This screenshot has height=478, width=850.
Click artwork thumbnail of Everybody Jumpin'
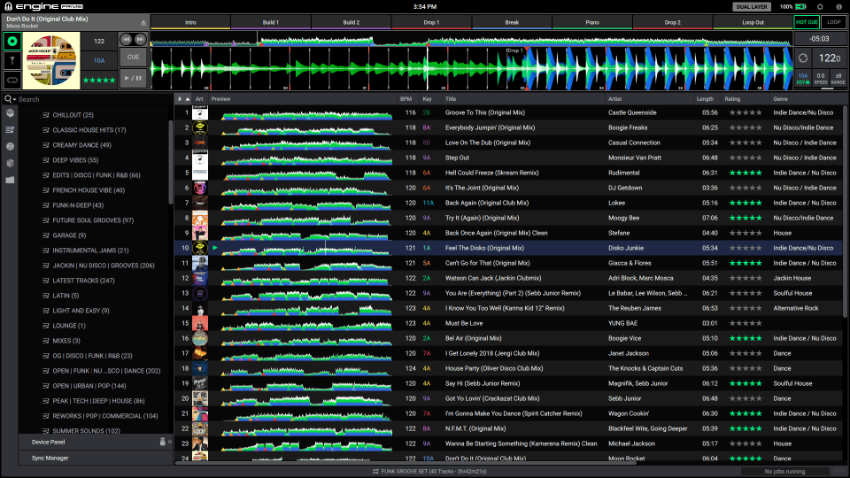pyautogui.click(x=200, y=127)
